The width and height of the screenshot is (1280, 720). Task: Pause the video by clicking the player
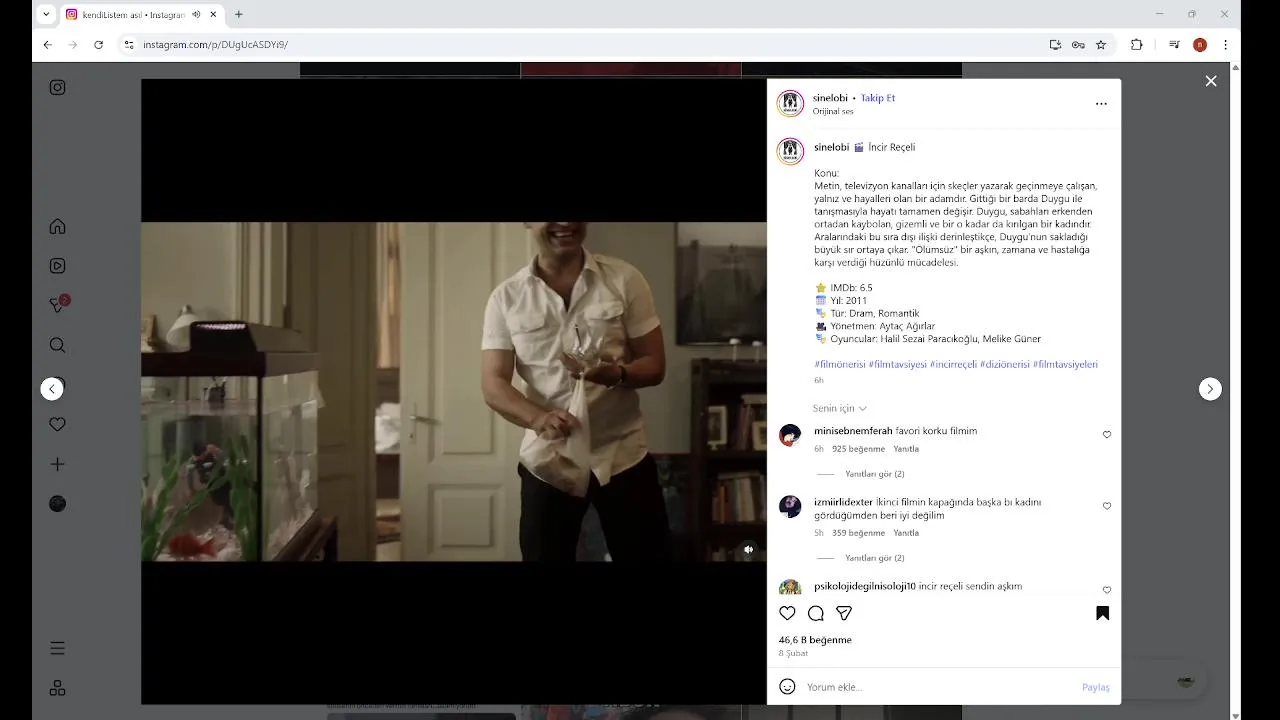pyautogui.click(x=453, y=391)
